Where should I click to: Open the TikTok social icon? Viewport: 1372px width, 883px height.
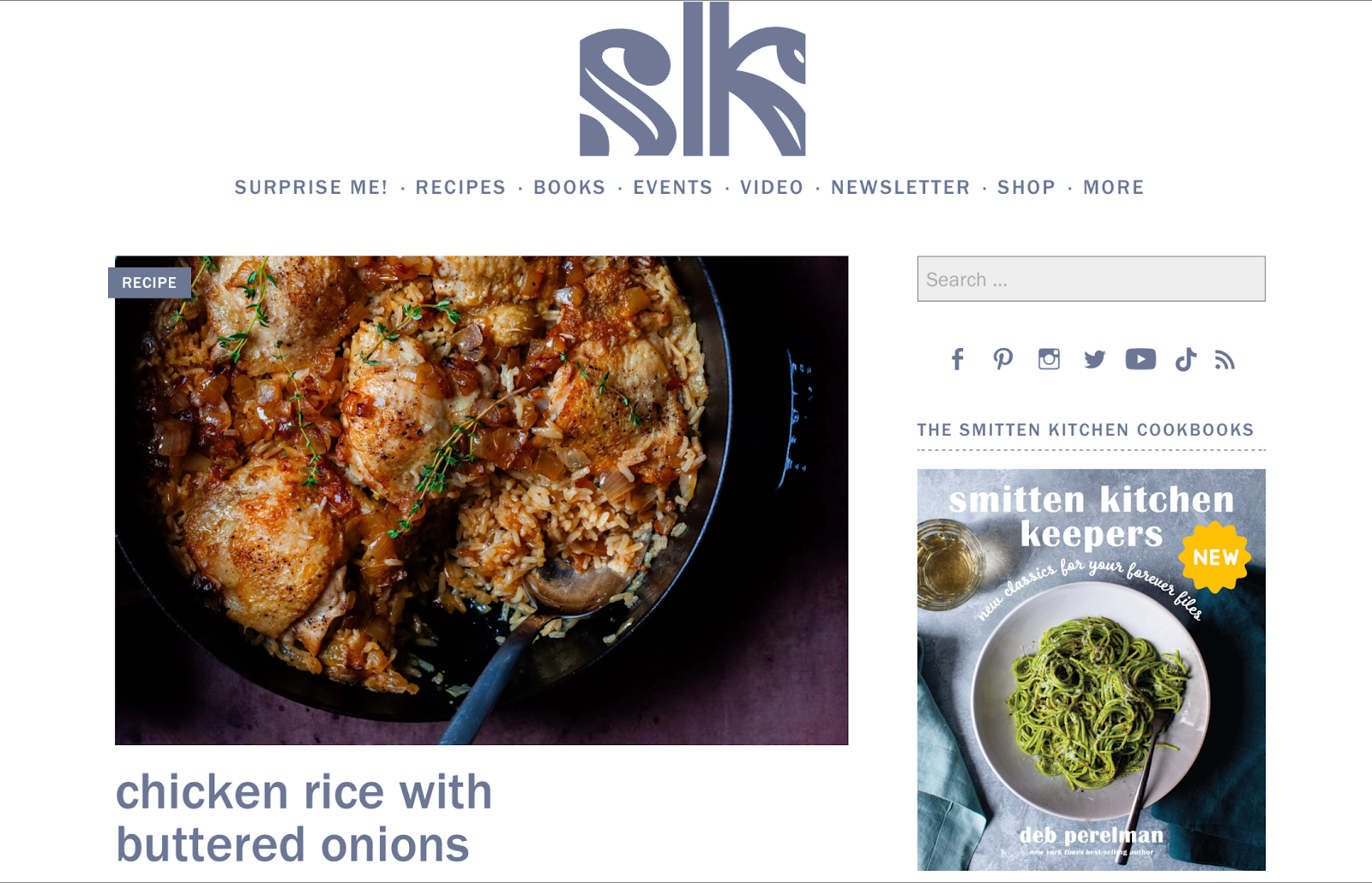pyautogui.click(x=1186, y=359)
